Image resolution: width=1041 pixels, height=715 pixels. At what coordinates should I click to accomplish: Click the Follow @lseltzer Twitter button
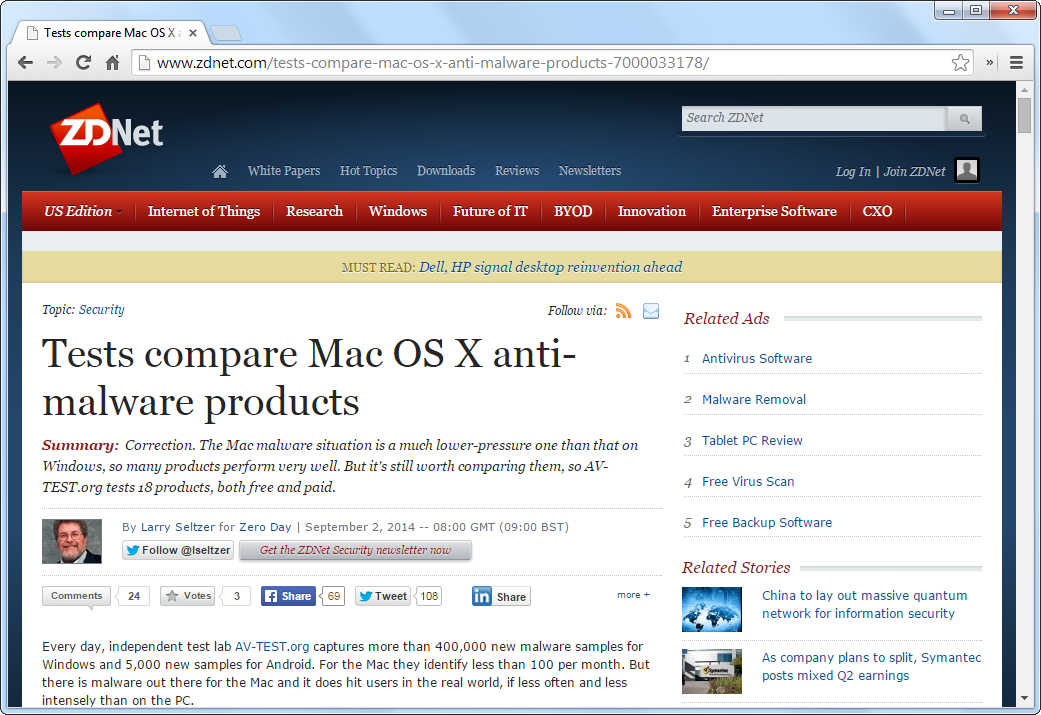pos(178,550)
